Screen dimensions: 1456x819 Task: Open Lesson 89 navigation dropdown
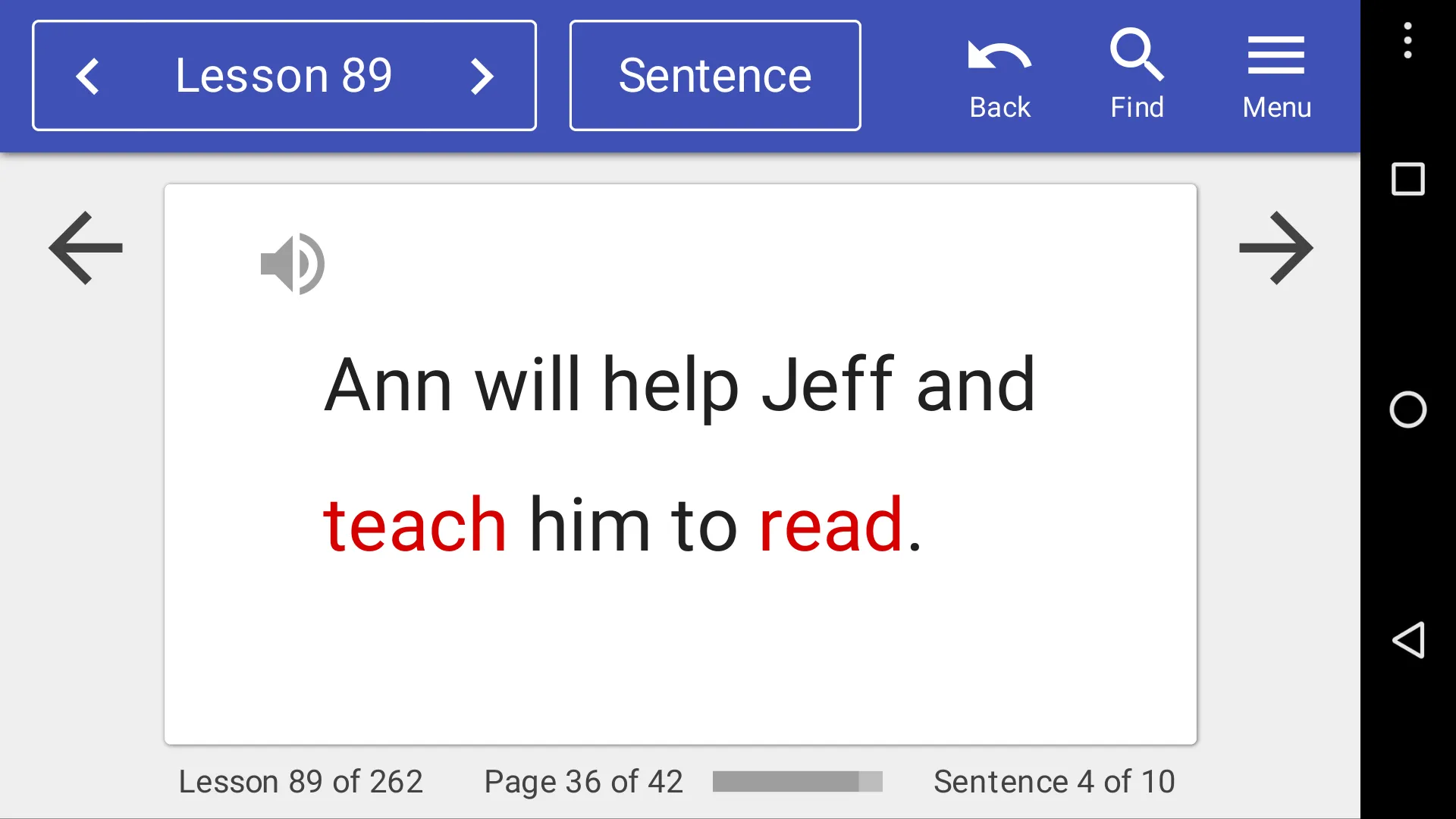[283, 75]
